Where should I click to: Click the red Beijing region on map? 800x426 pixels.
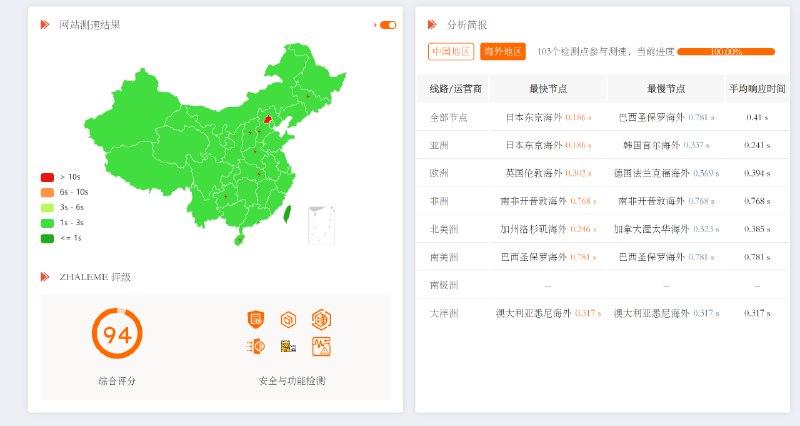pyautogui.click(x=267, y=119)
